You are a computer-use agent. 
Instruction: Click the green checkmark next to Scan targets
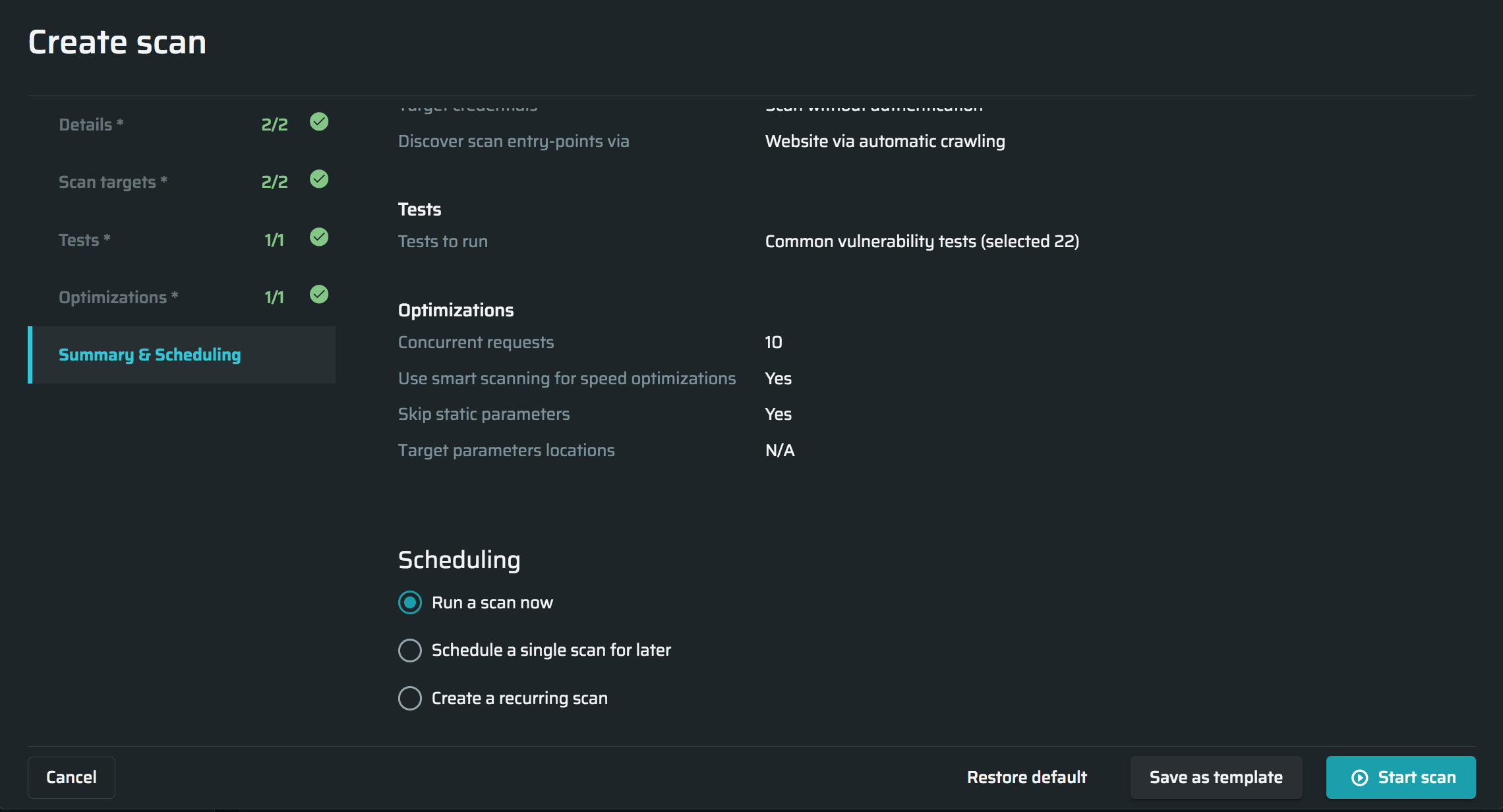coord(319,179)
